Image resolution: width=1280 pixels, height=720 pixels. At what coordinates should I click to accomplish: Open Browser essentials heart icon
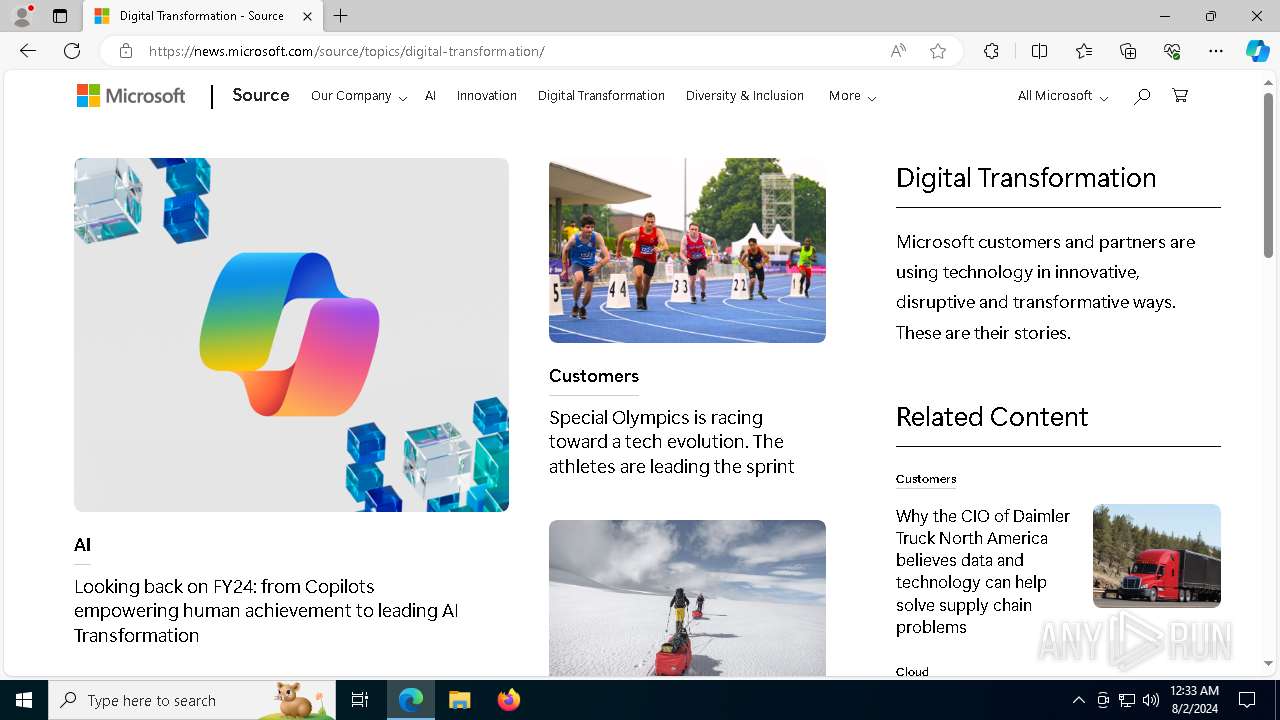tap(1172, 51)
